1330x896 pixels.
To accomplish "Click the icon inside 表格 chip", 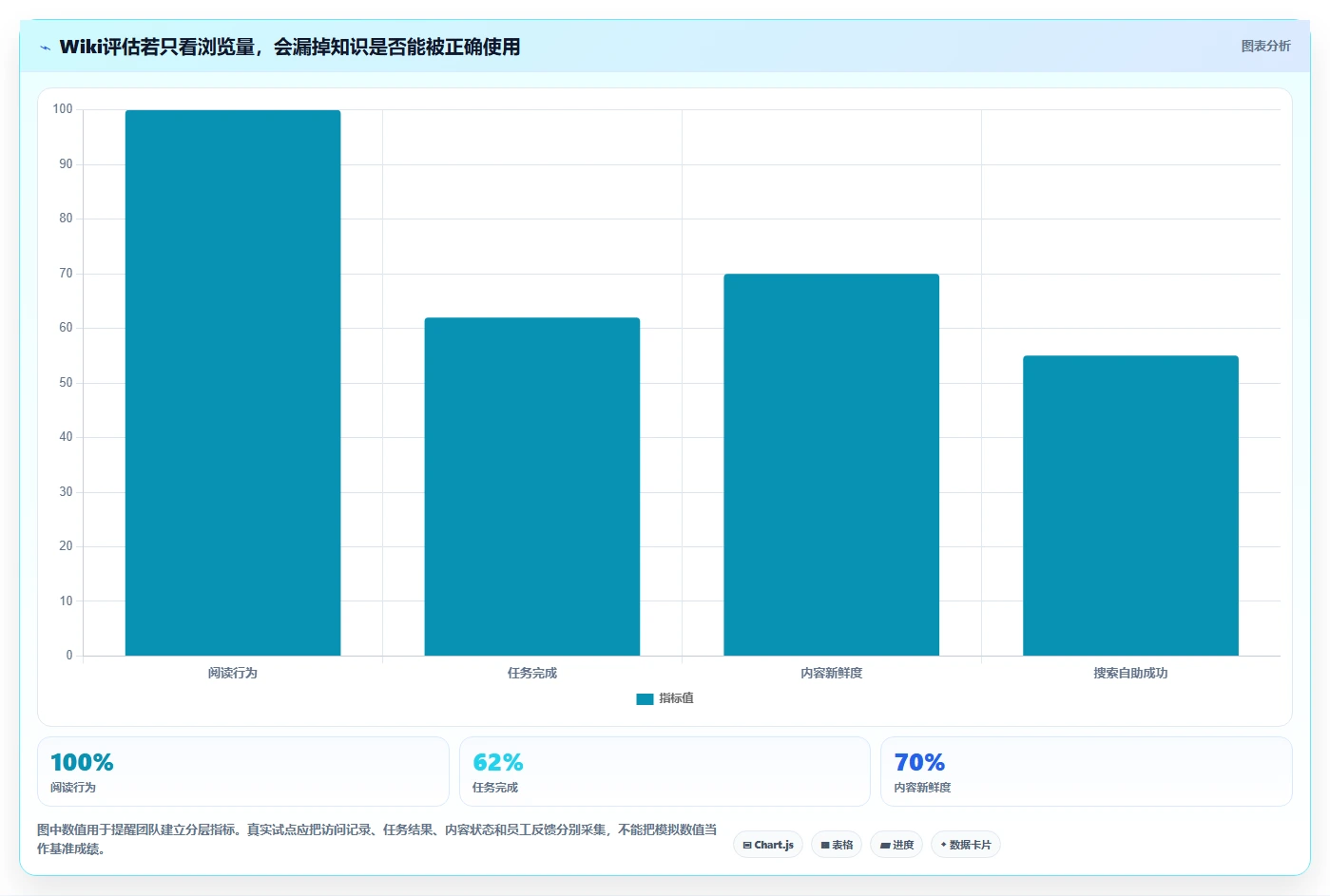I will pos(825,845).
